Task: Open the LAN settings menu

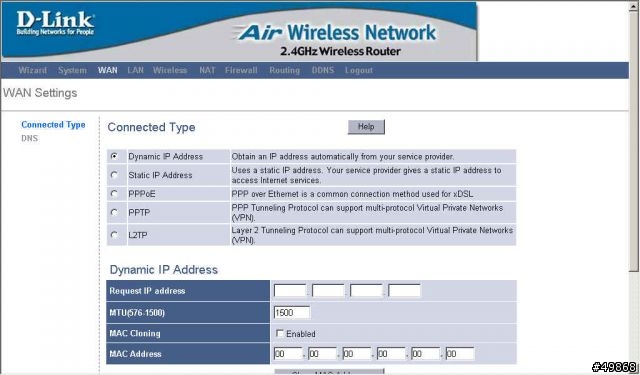Action: pyautogui.click(x=136, y=70)
